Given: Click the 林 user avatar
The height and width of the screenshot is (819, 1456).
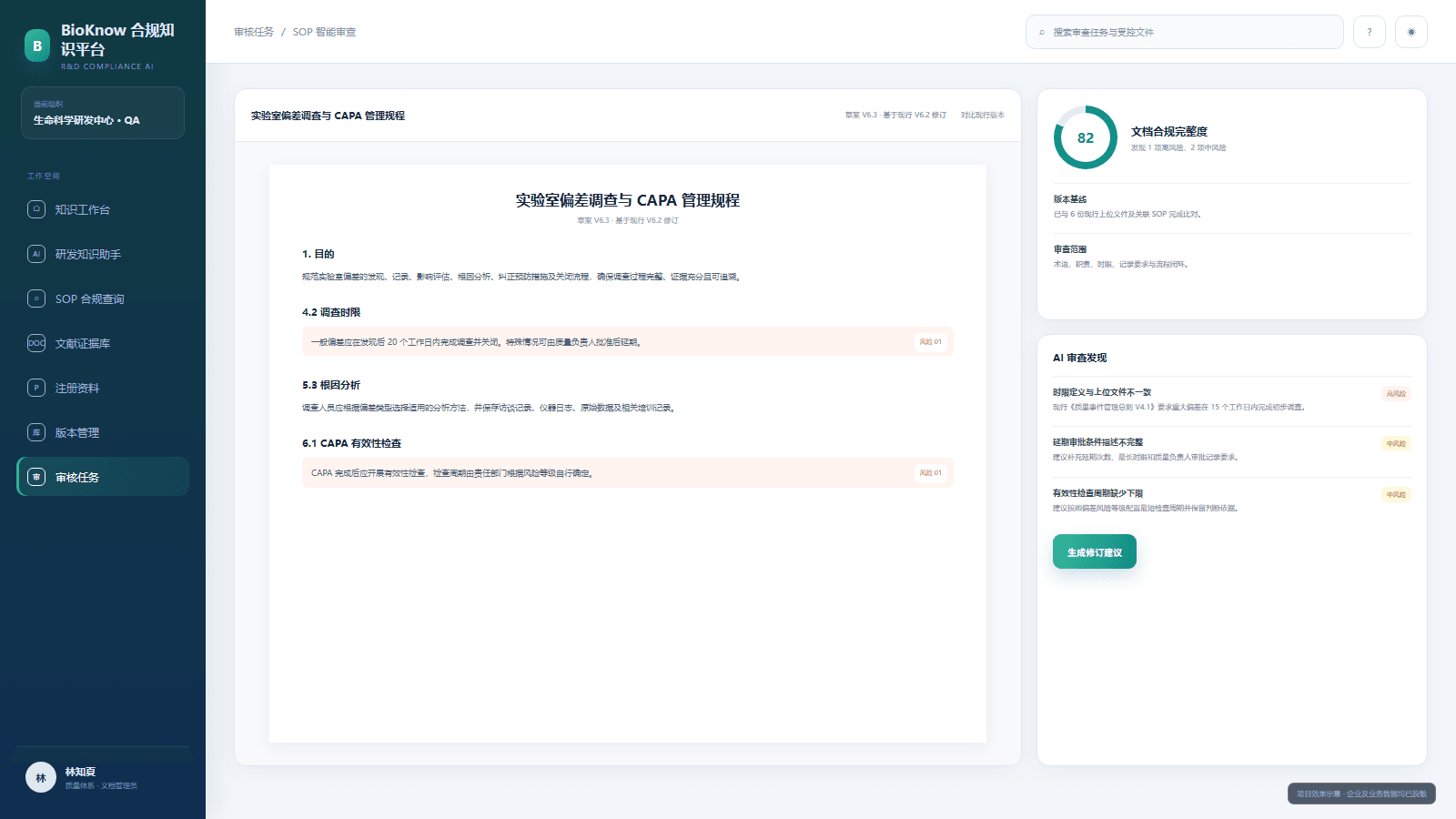Looking at the screenshot, I should coord(41,777).
